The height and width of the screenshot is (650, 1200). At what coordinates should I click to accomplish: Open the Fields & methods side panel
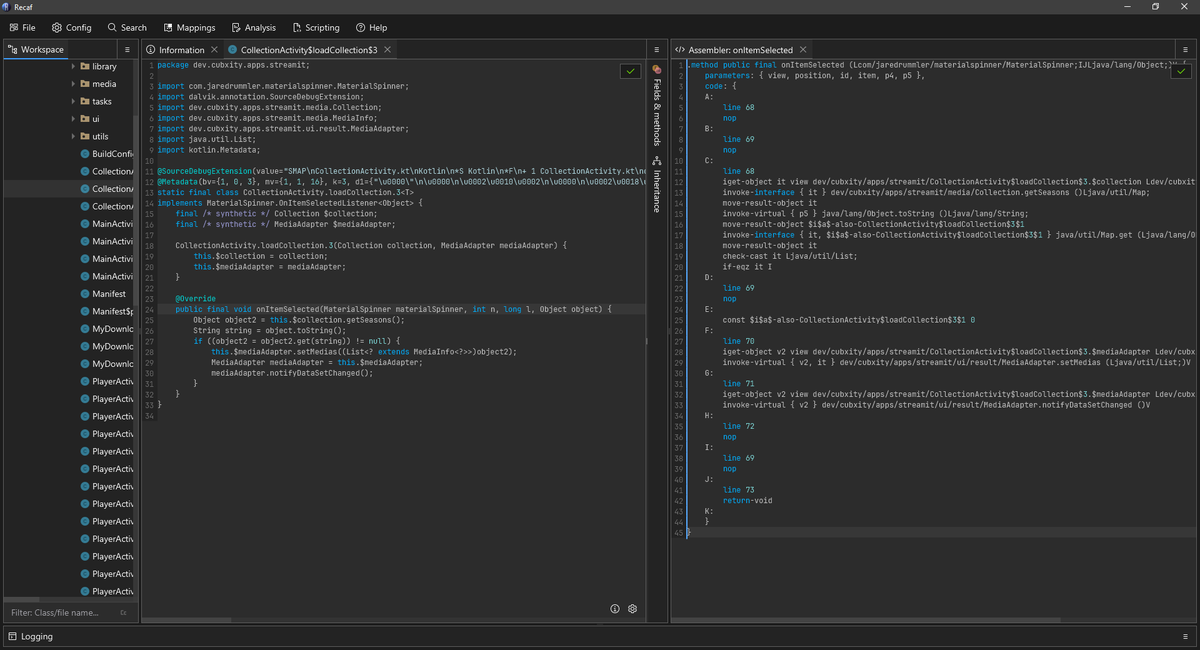click(657, 105)
